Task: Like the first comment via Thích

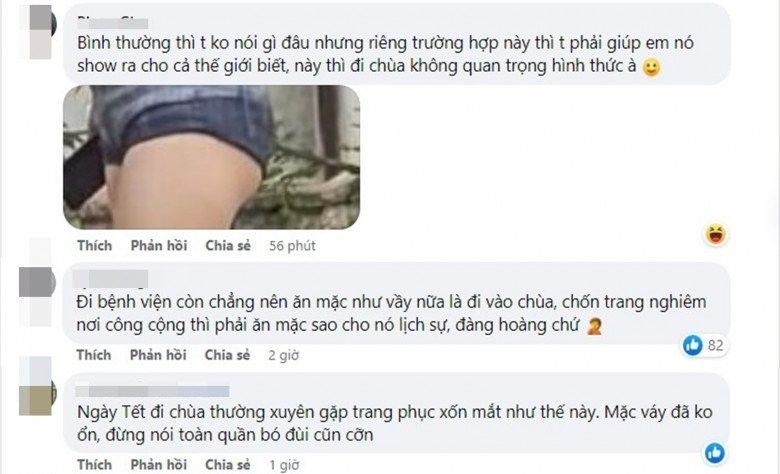Action: pyautogui.click(x=95, y=246)
